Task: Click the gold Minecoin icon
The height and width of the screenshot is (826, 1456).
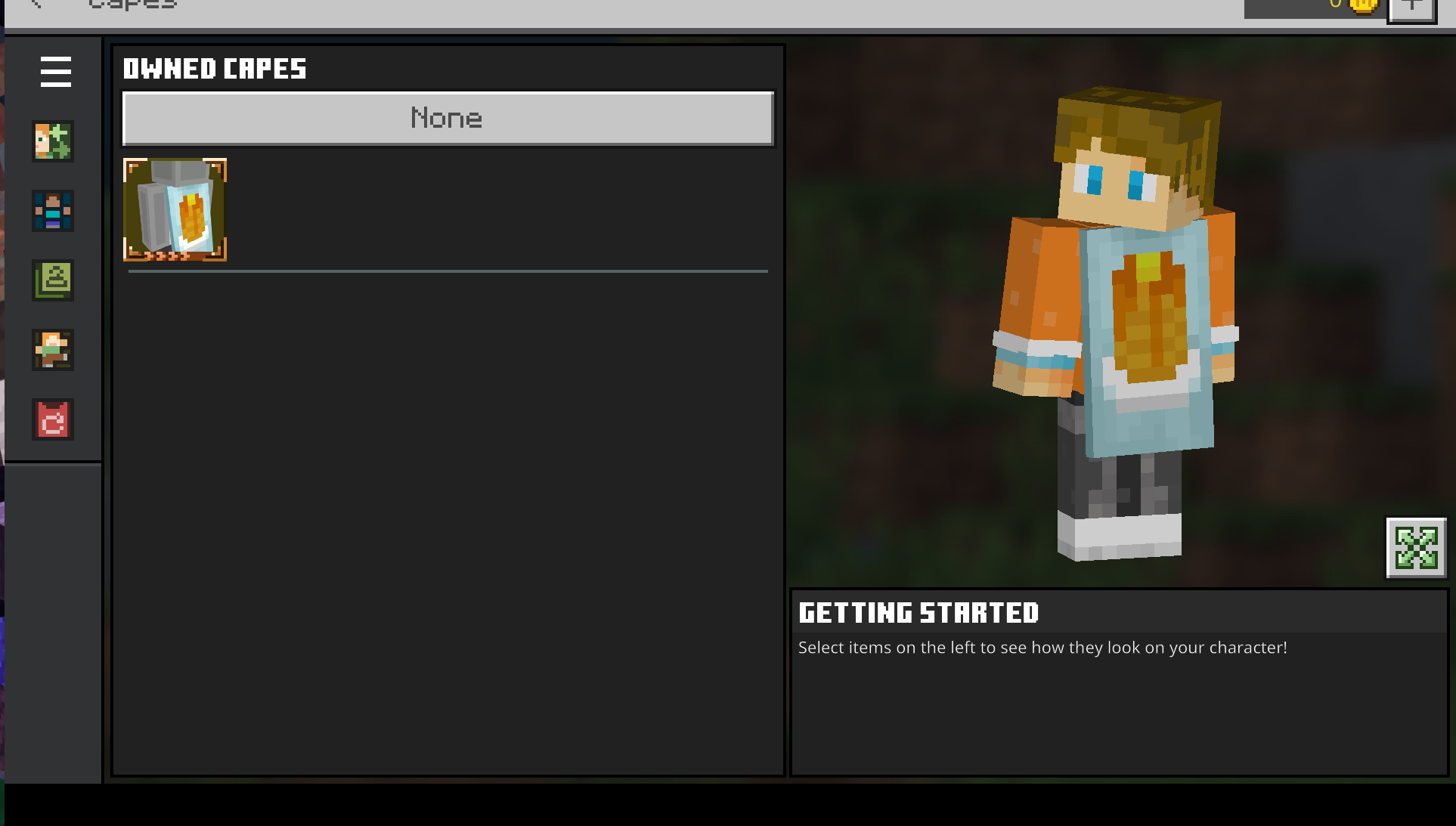Action: [1365, 6]
